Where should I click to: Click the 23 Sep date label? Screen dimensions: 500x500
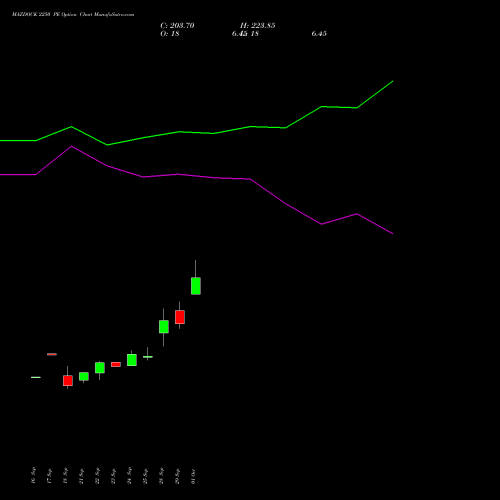tap(113, 475)
